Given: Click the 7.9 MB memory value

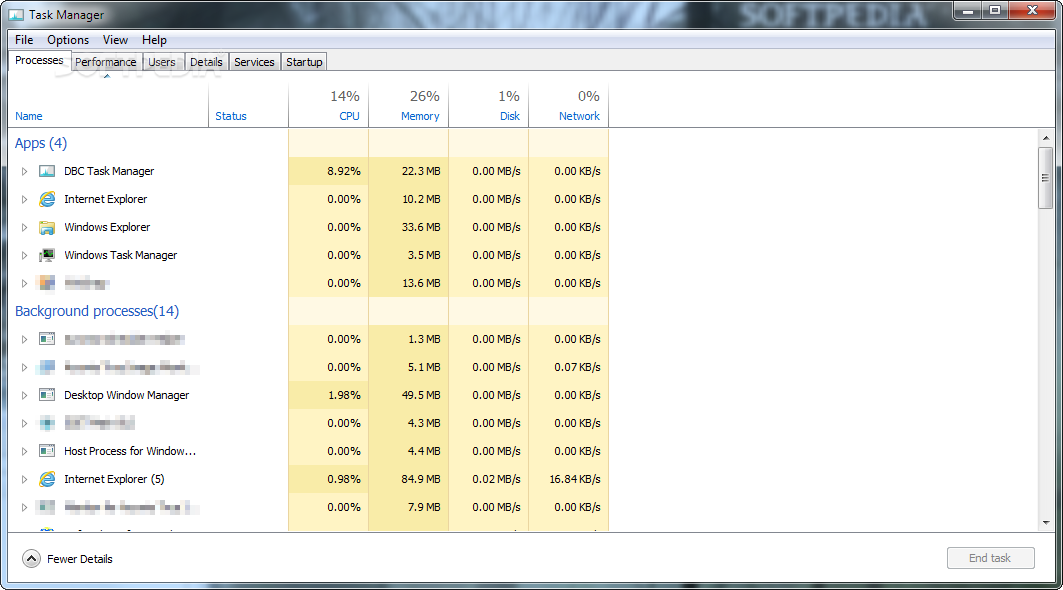Looking at the screenshot, I should click(x=424, y=507).
